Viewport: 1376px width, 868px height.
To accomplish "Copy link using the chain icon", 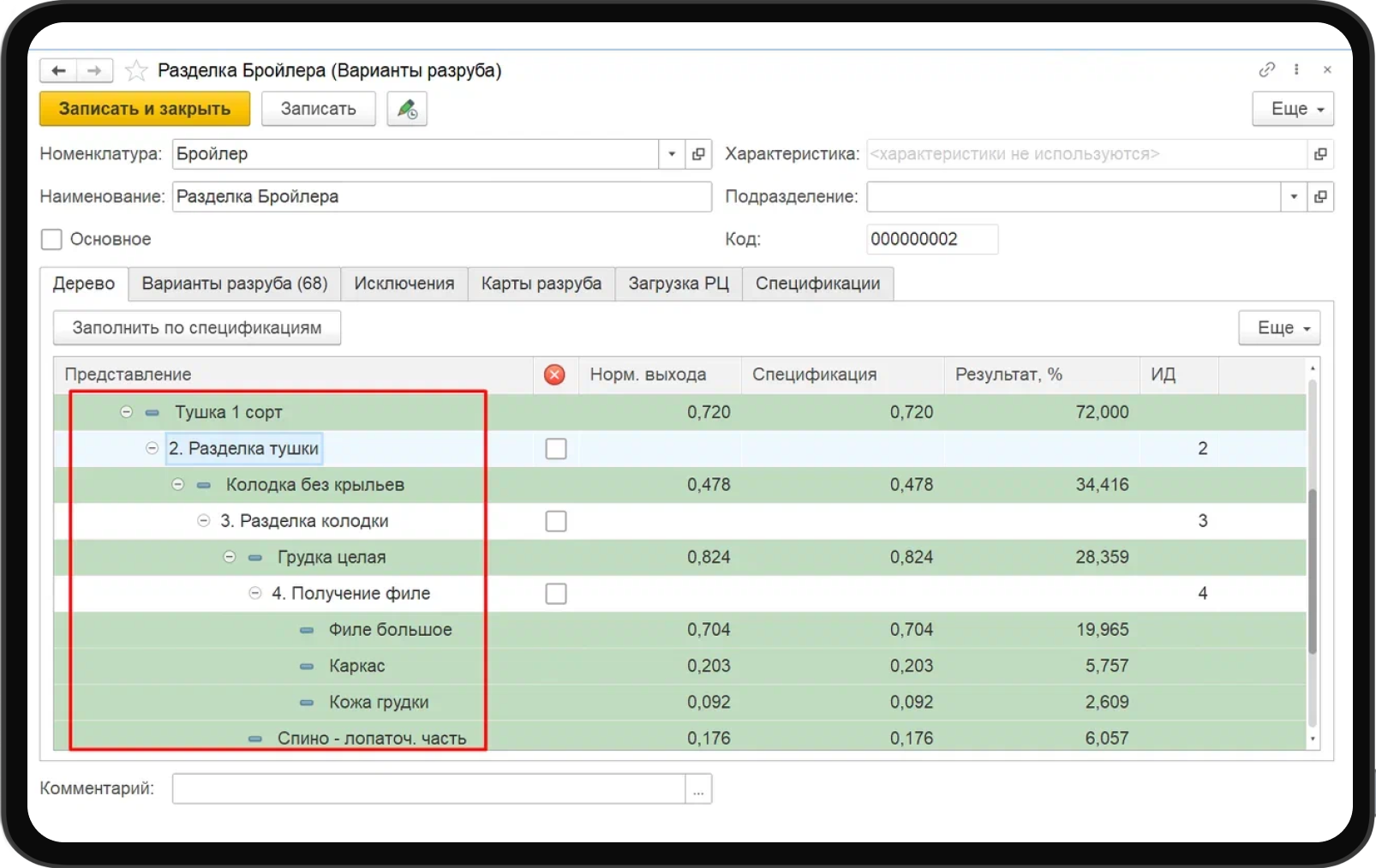I will pyautogui.click(x=1266, y=69).
